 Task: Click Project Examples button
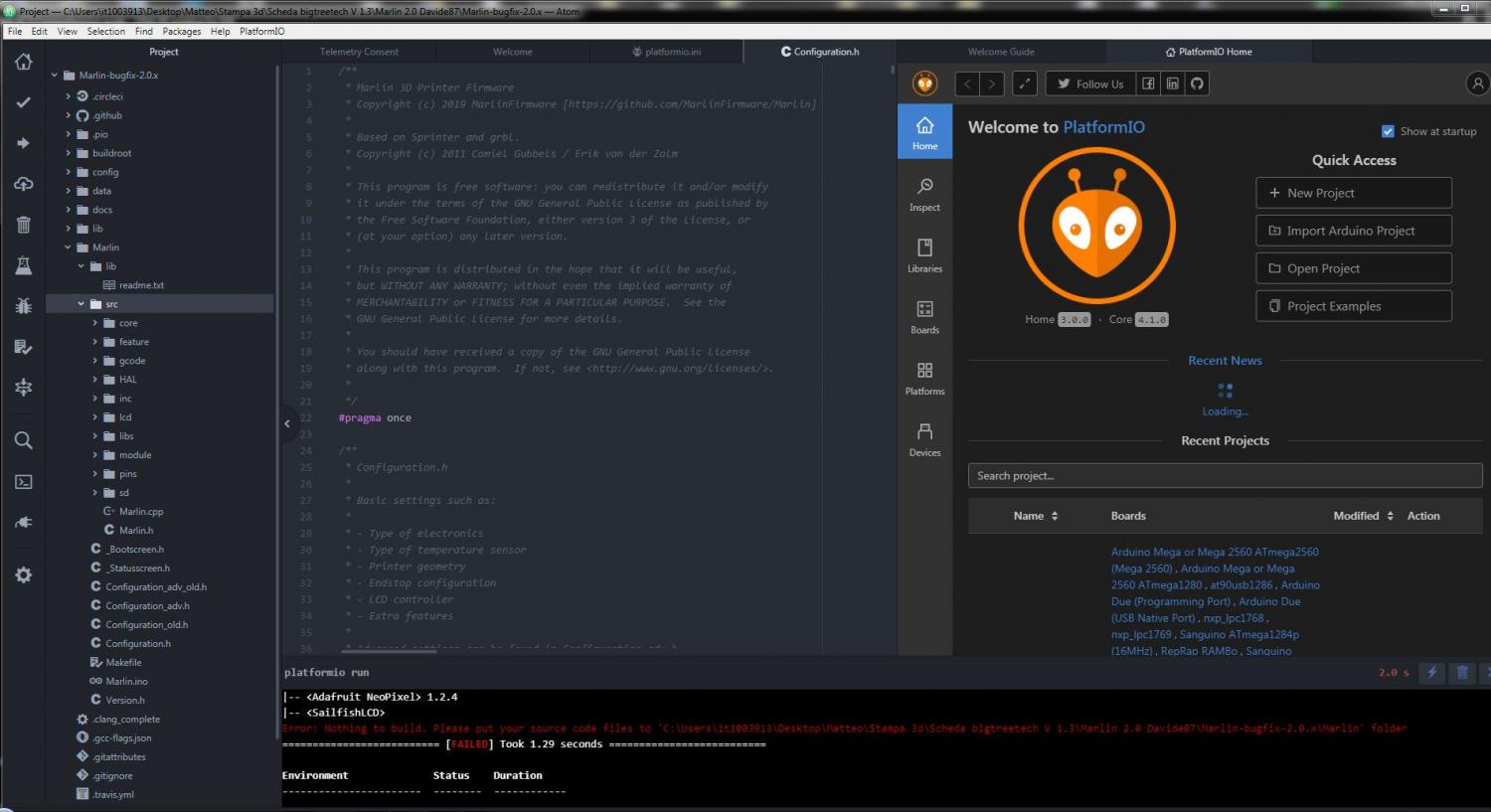click(1354, 306)
